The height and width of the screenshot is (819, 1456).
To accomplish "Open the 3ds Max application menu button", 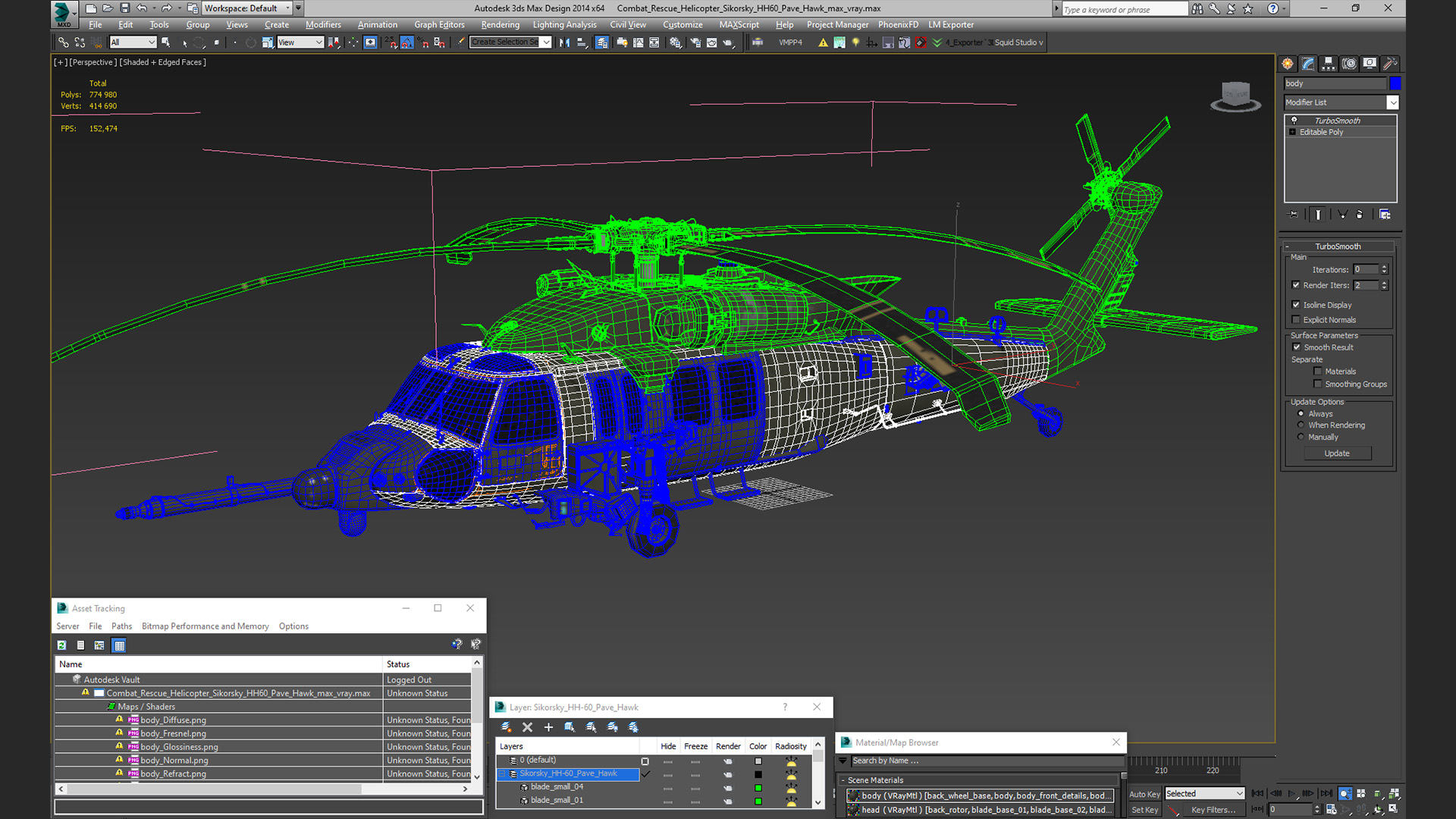I will pyautogui.click(x=64, y=13).
